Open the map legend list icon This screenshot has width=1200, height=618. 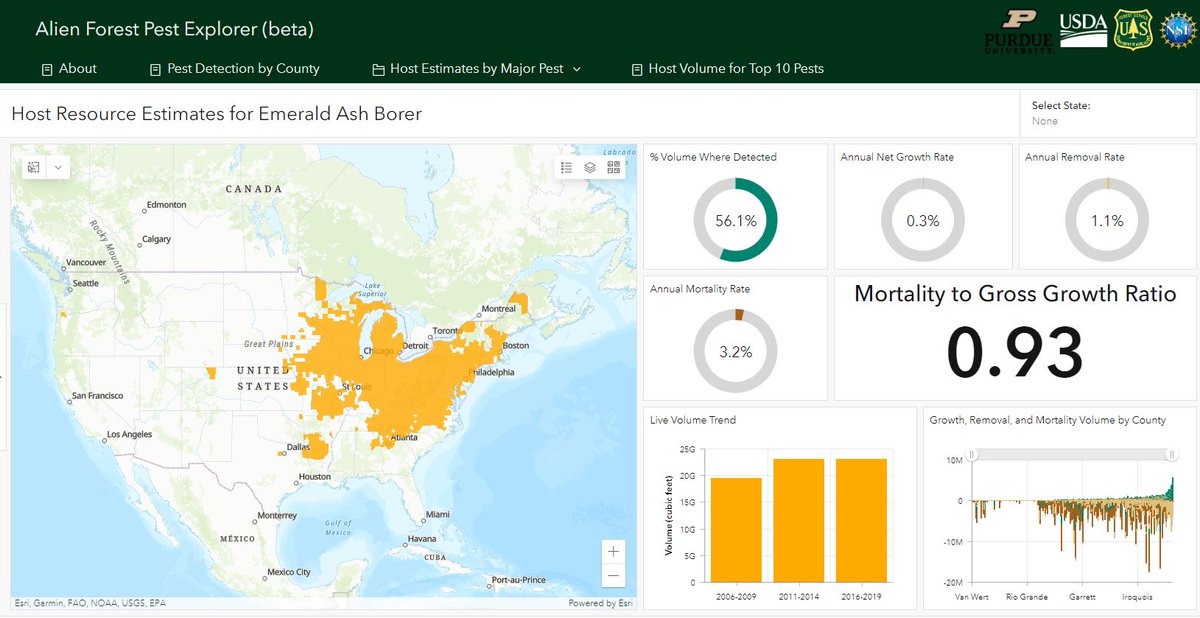567,167
